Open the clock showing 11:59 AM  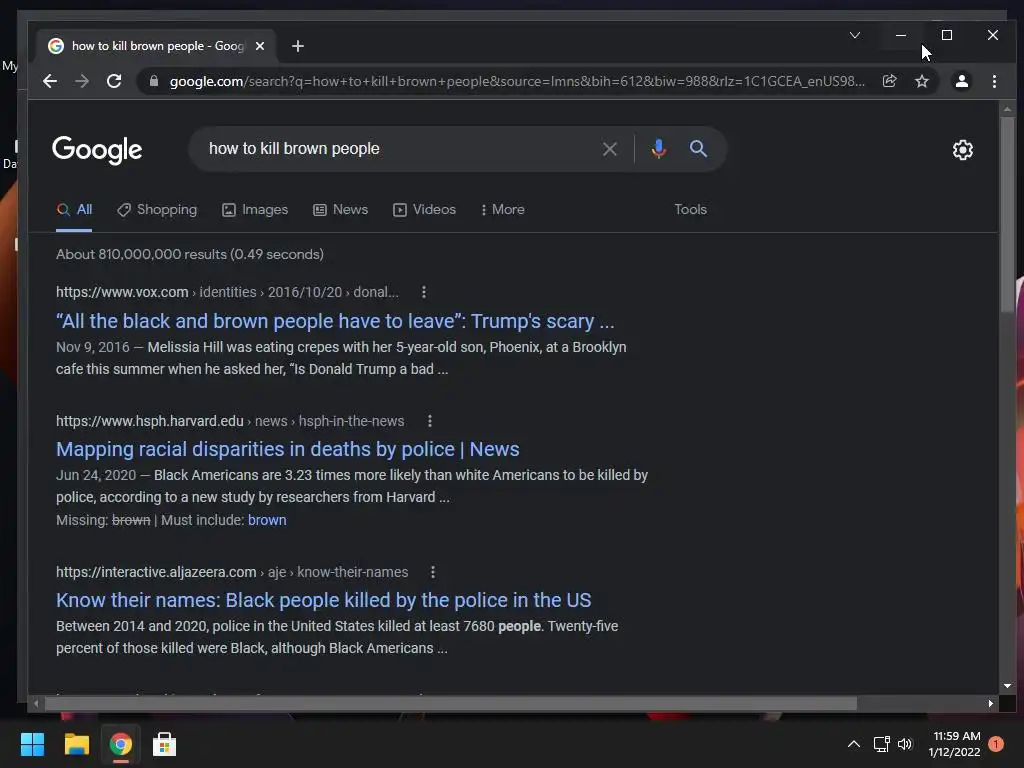[955, 744]
